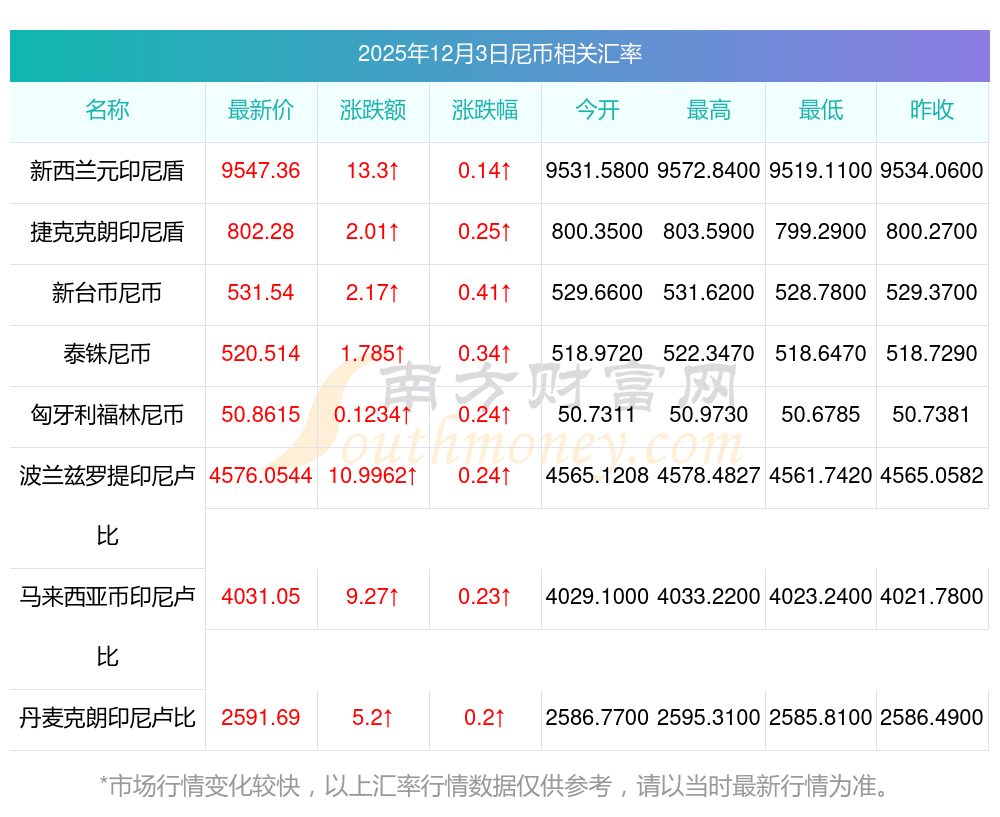1000x817 pixels.
Task: Click the 4031.05 latest price cell
Action: (x=261, y=596)
